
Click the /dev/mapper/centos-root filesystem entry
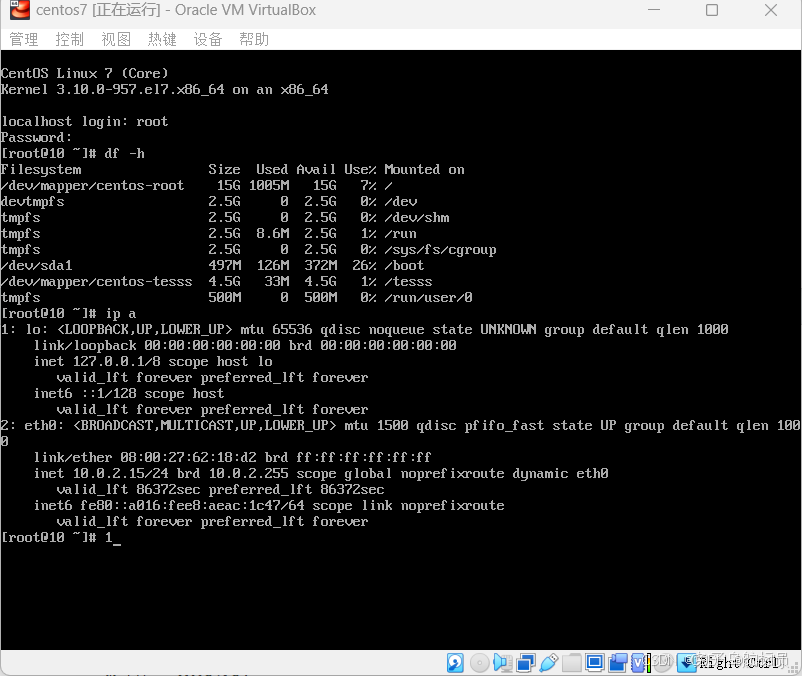coord(93,186)
